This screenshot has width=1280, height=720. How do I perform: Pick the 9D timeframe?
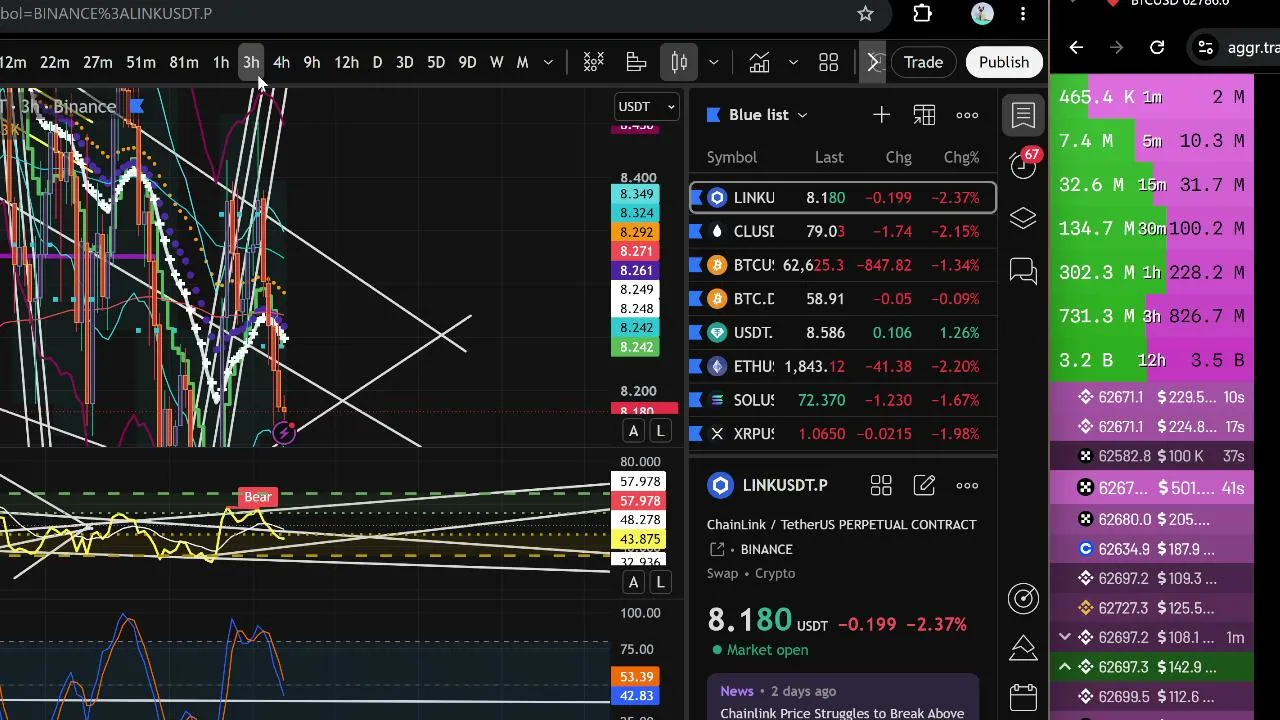pyautogui.click(x=467, y=63)
